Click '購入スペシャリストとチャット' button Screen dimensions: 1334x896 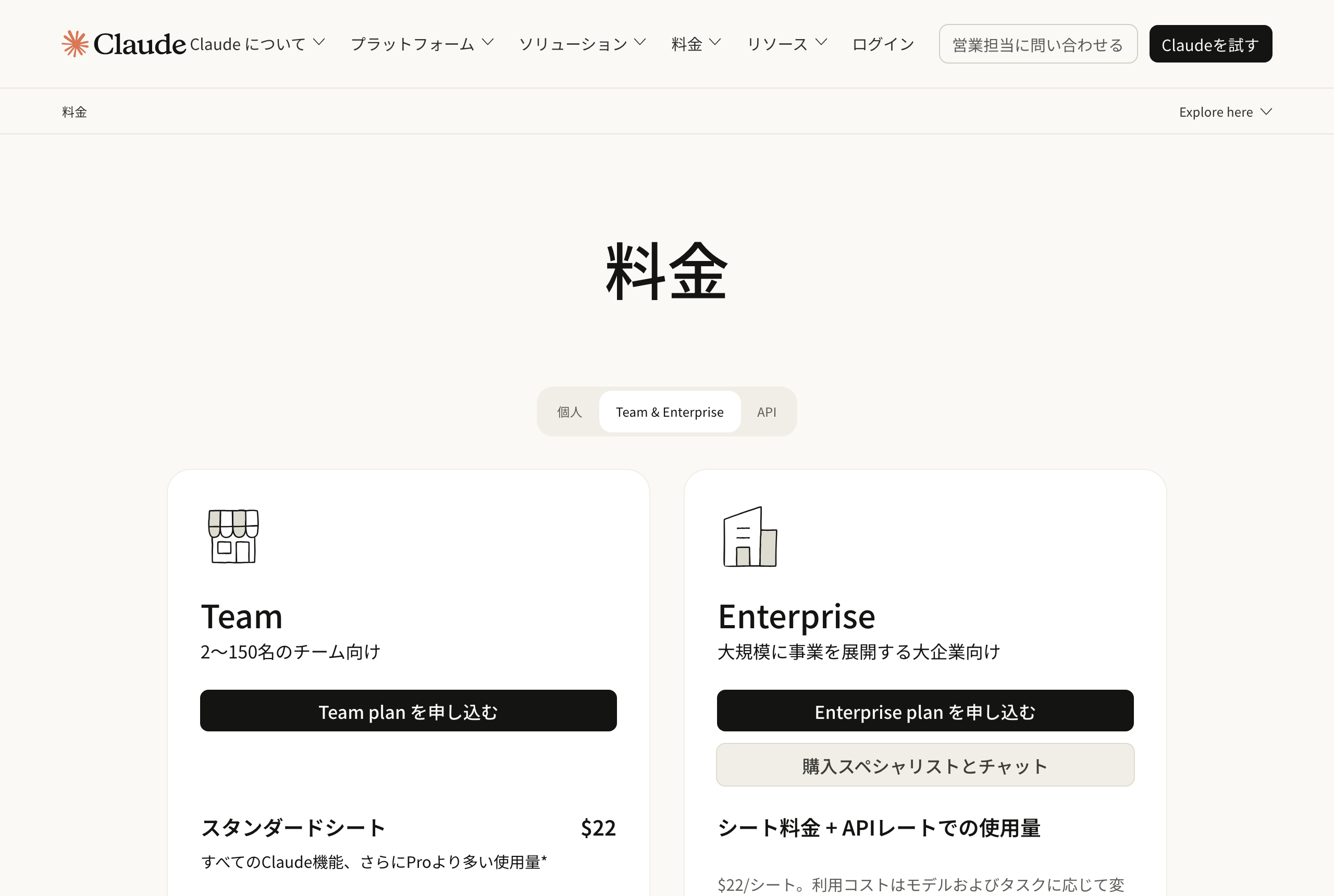pyautogui.click(x=925, y=765)
